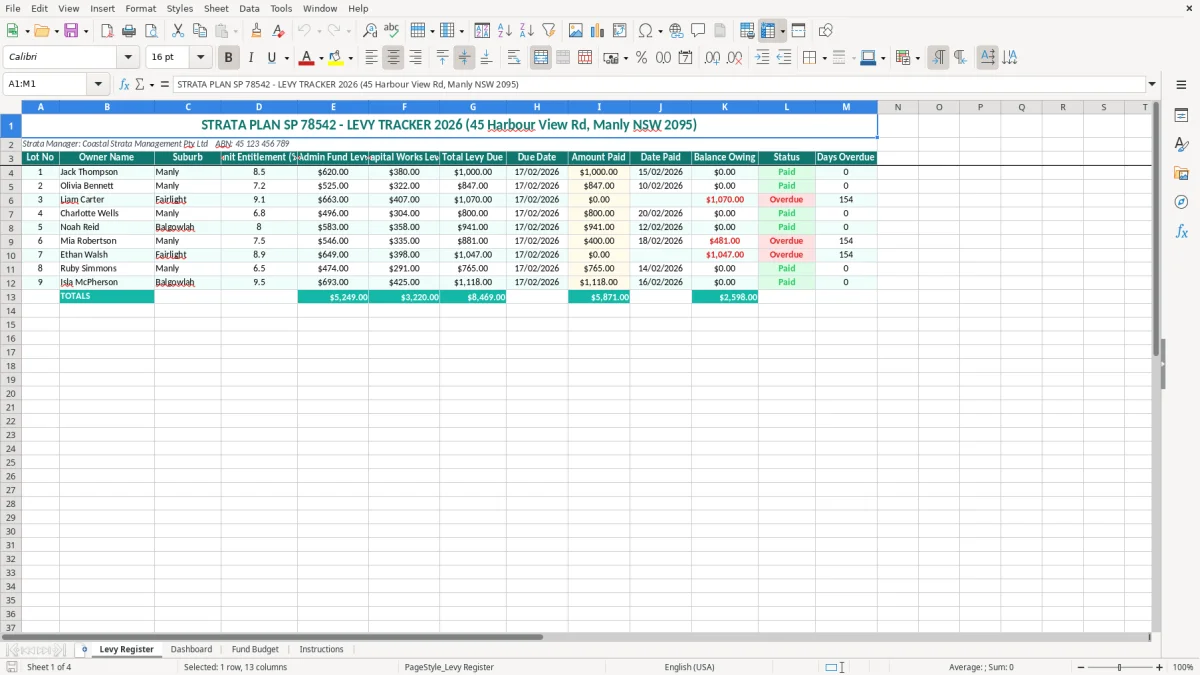Open the Sheet menu

tap(216, 8)
